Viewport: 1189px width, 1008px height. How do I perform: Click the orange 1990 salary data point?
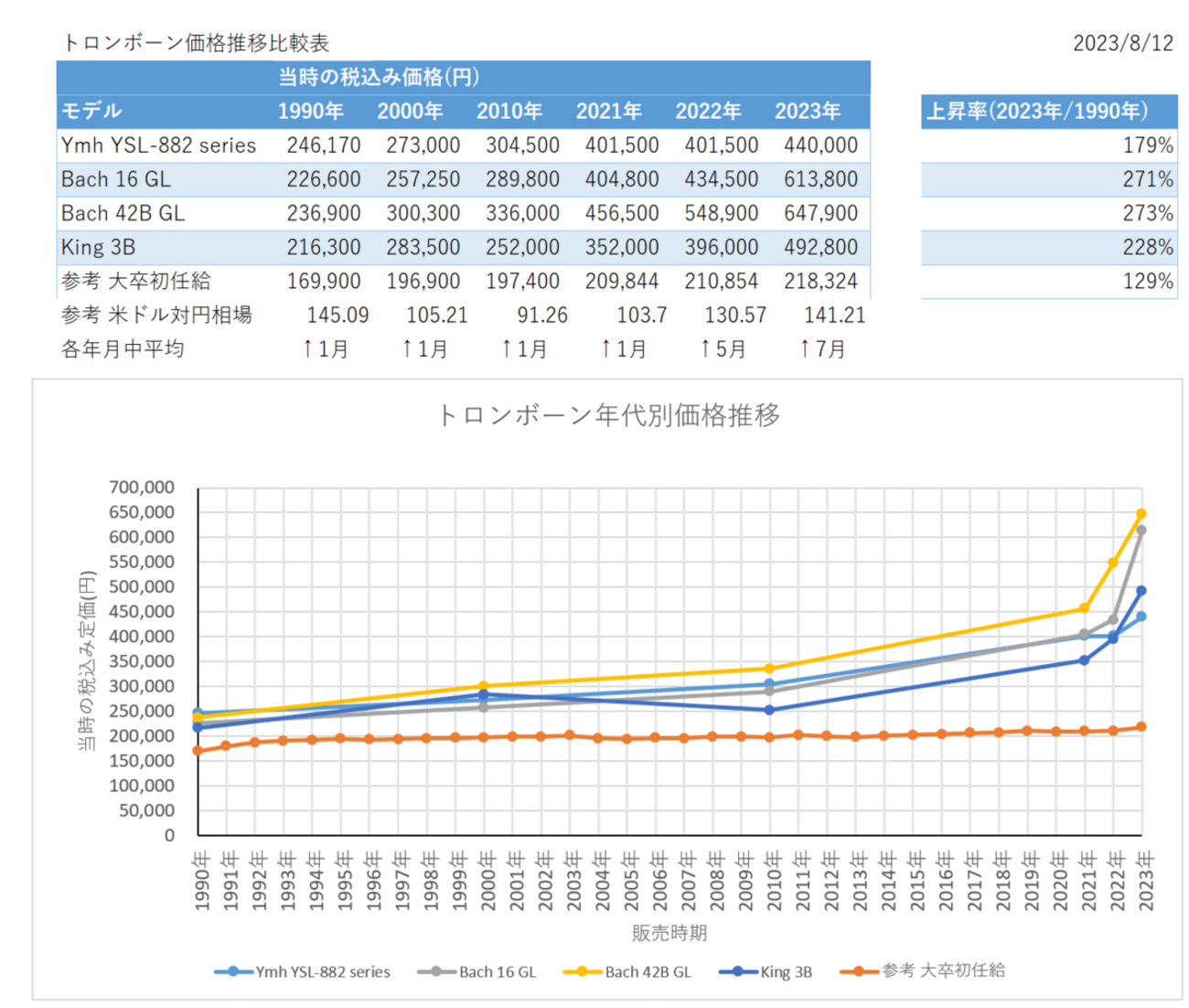click(198, 751)
